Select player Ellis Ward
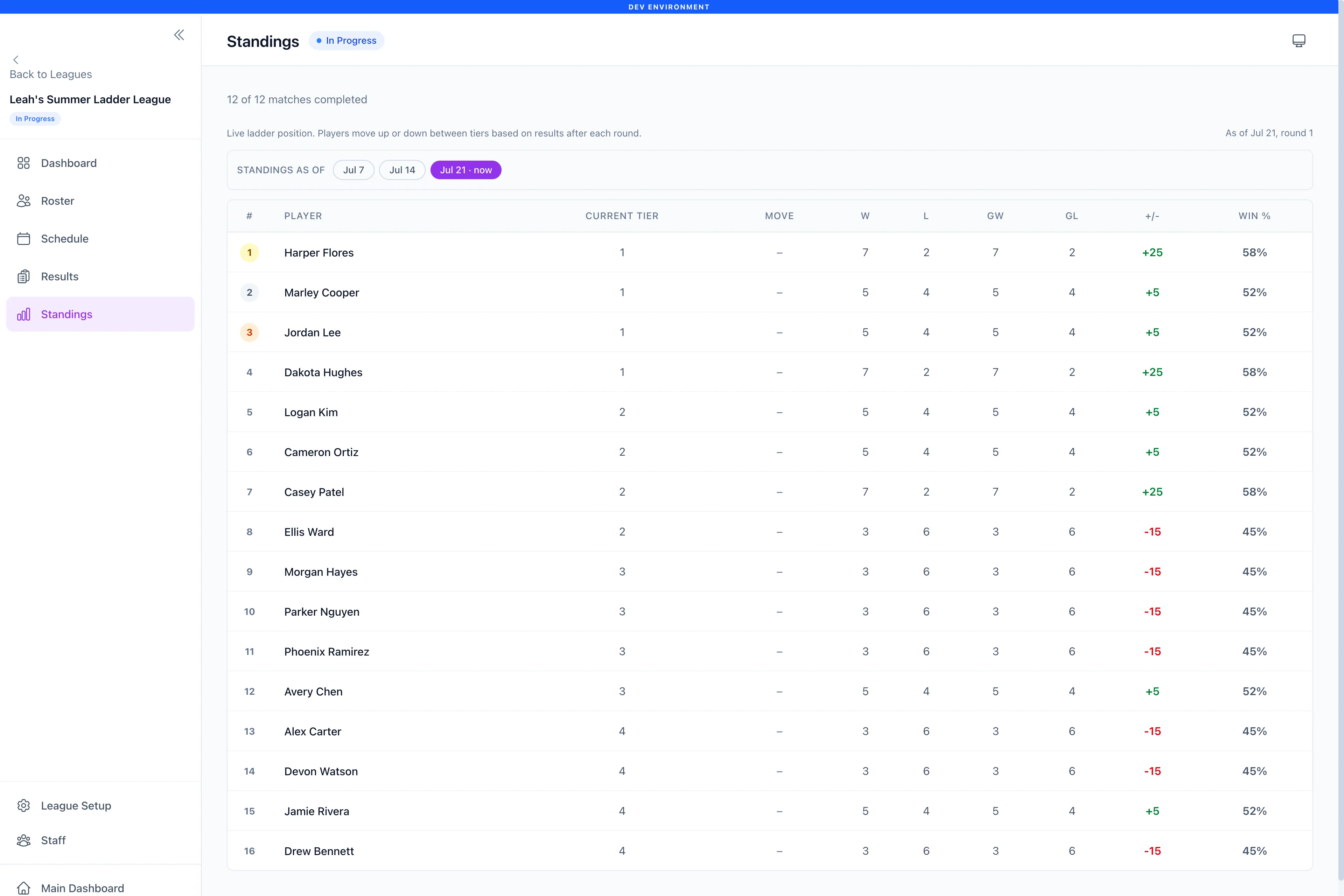1344x896 pixels. tap(309, 532)
